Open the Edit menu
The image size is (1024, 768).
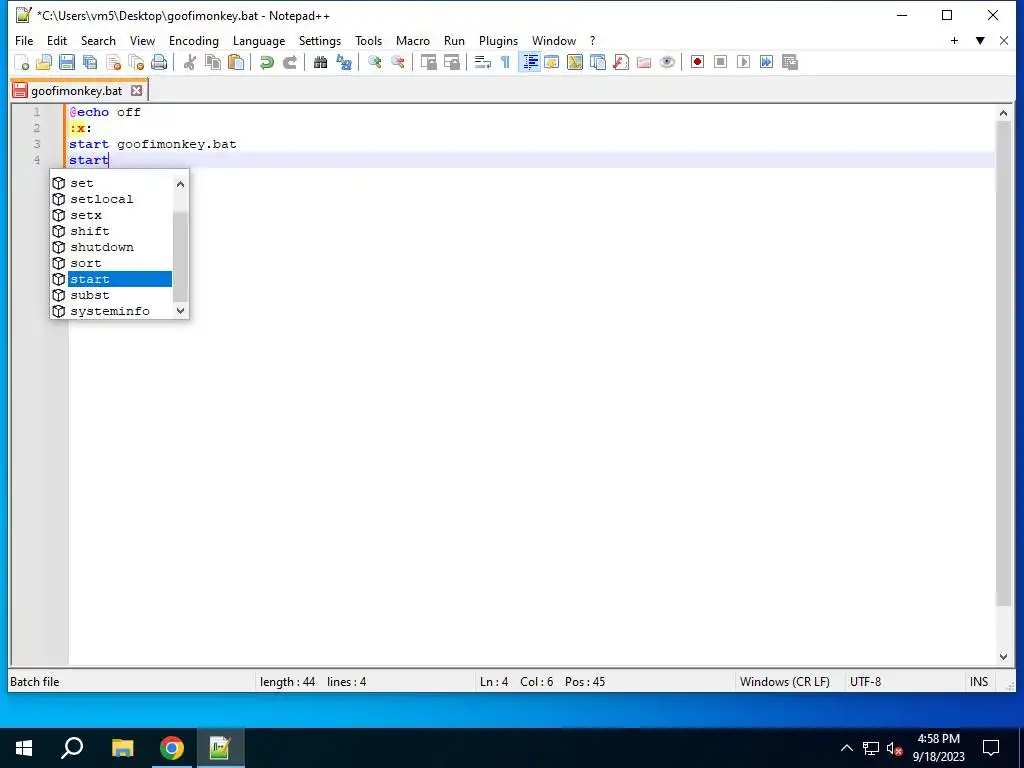(57, 40)
